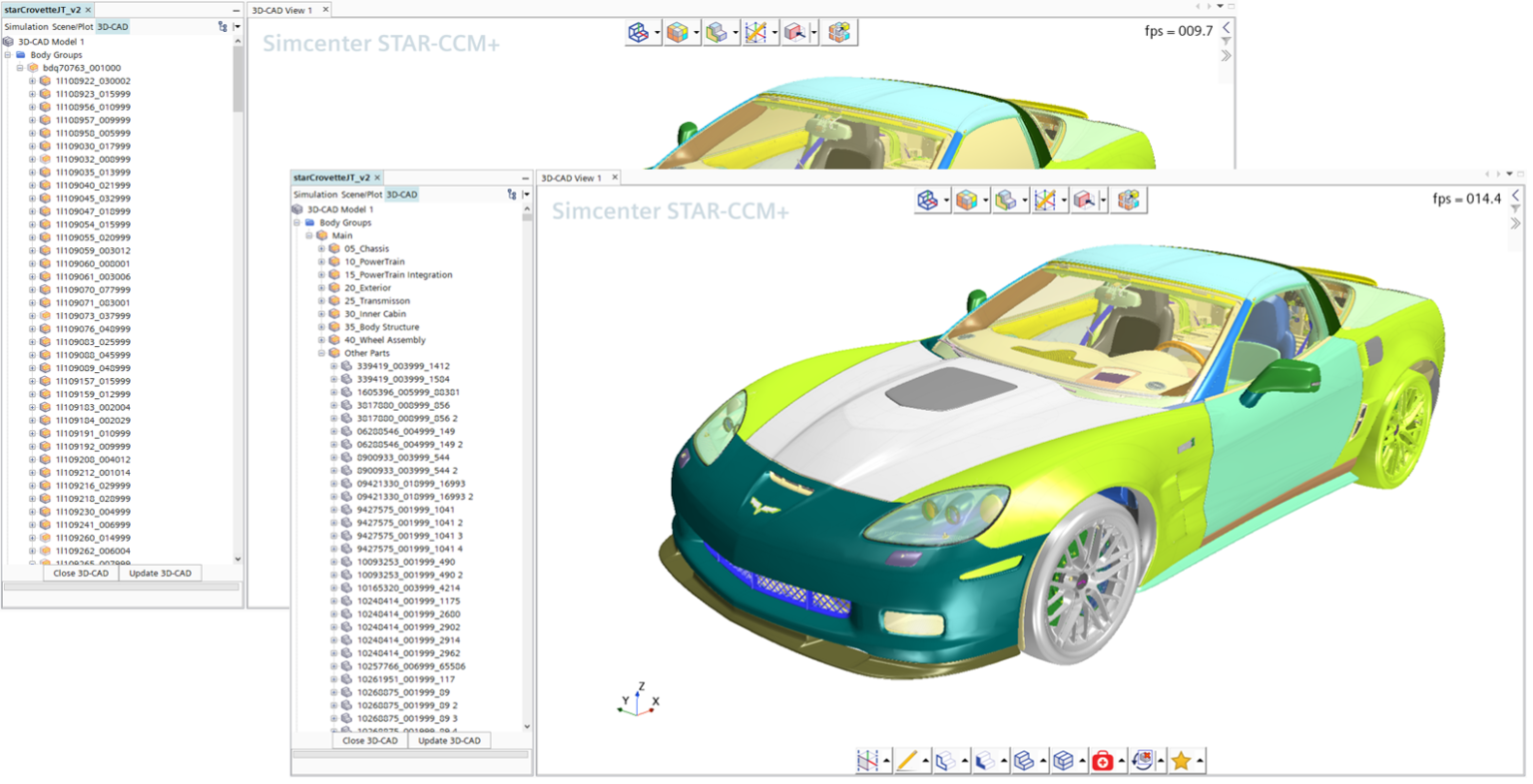1533x784 pixels.
Task: Activate the red section plane cube tool
Action: point(1084,199)
